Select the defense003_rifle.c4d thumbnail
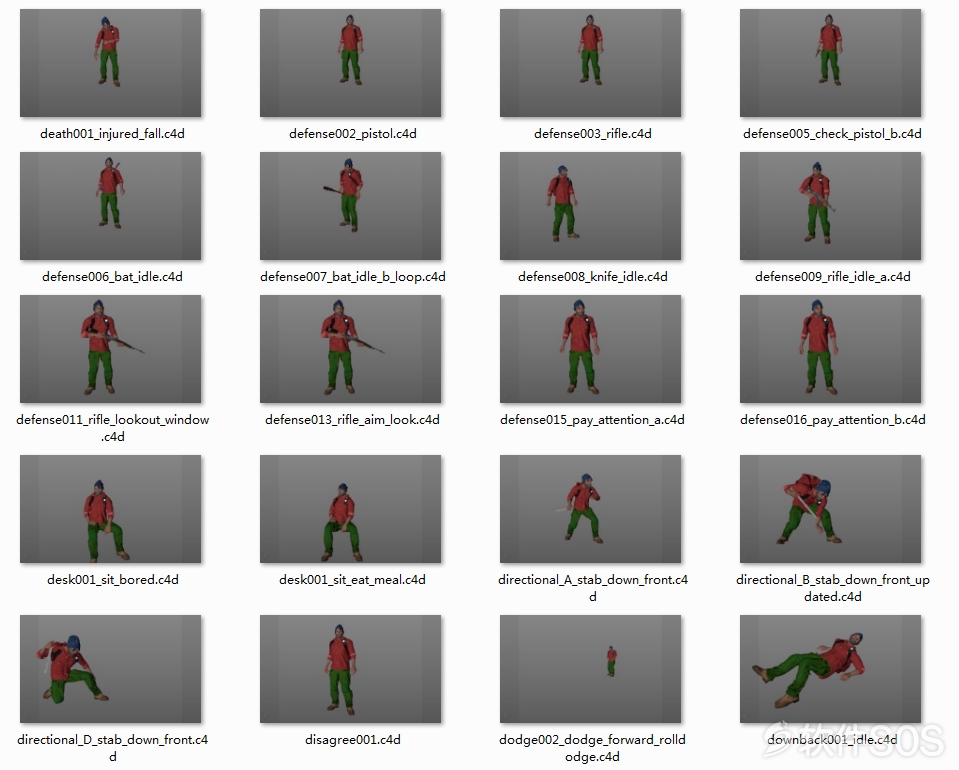This screenshot has height=770, width=959. click(x=590, y=63)
